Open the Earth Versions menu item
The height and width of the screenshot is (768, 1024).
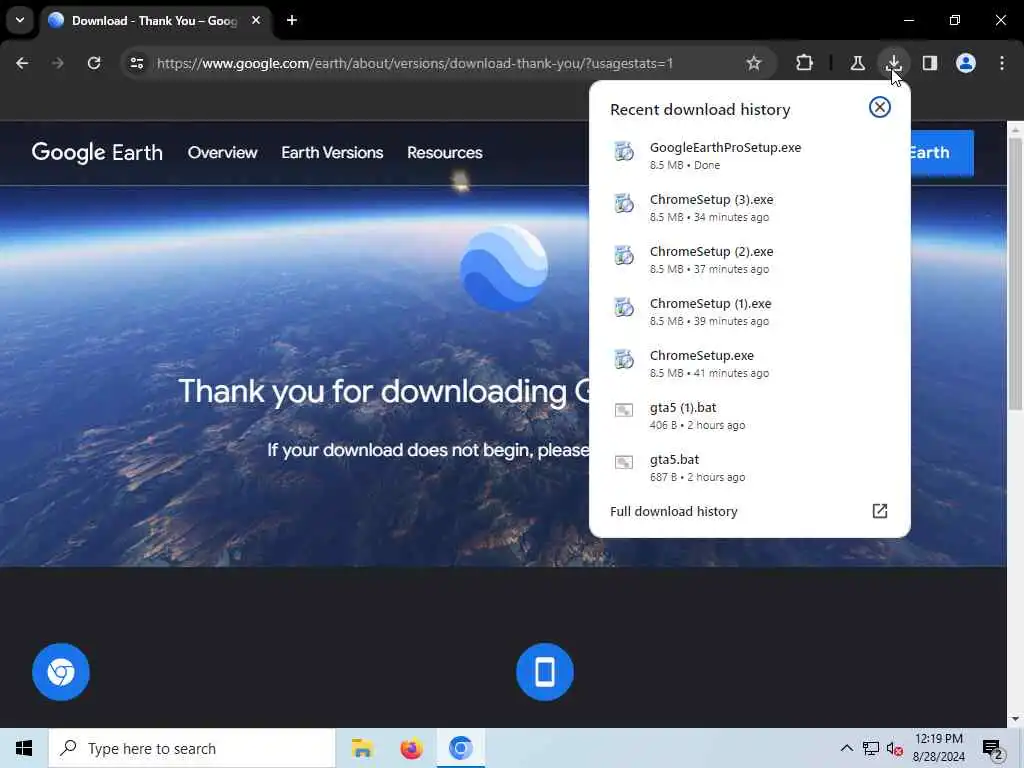pyautogui.click(x=332, y=152)
